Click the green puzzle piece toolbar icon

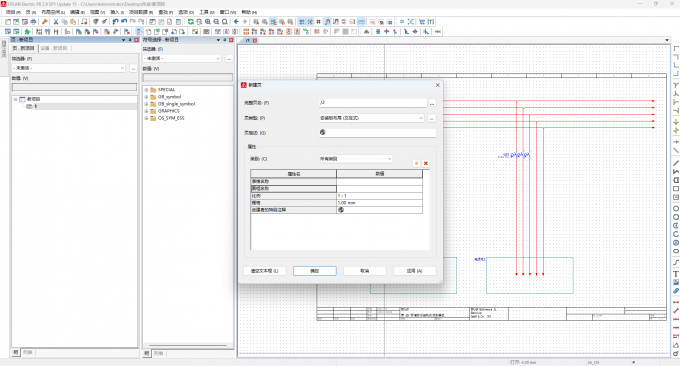coord(27,32)
